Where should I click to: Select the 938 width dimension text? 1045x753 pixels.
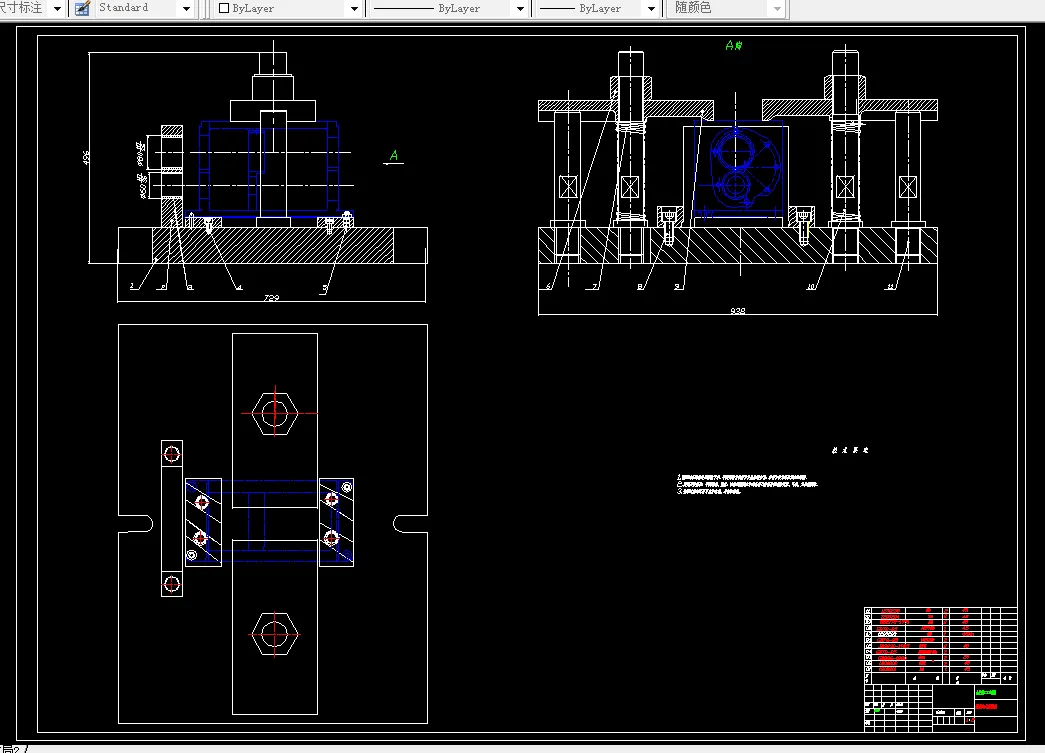738,311
